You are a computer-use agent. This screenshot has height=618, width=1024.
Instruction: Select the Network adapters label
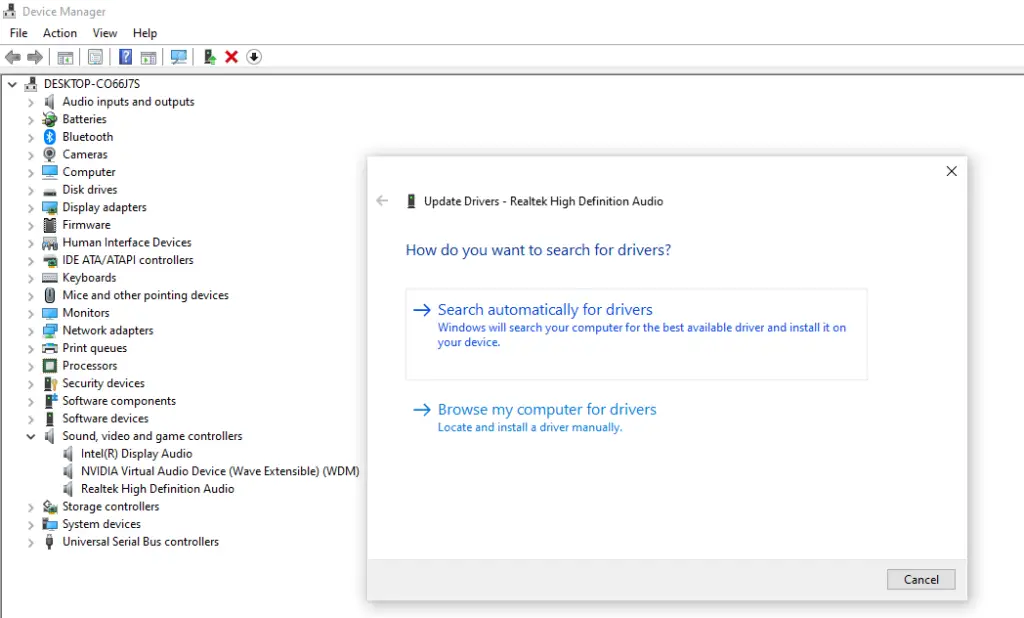click(108, 331)
